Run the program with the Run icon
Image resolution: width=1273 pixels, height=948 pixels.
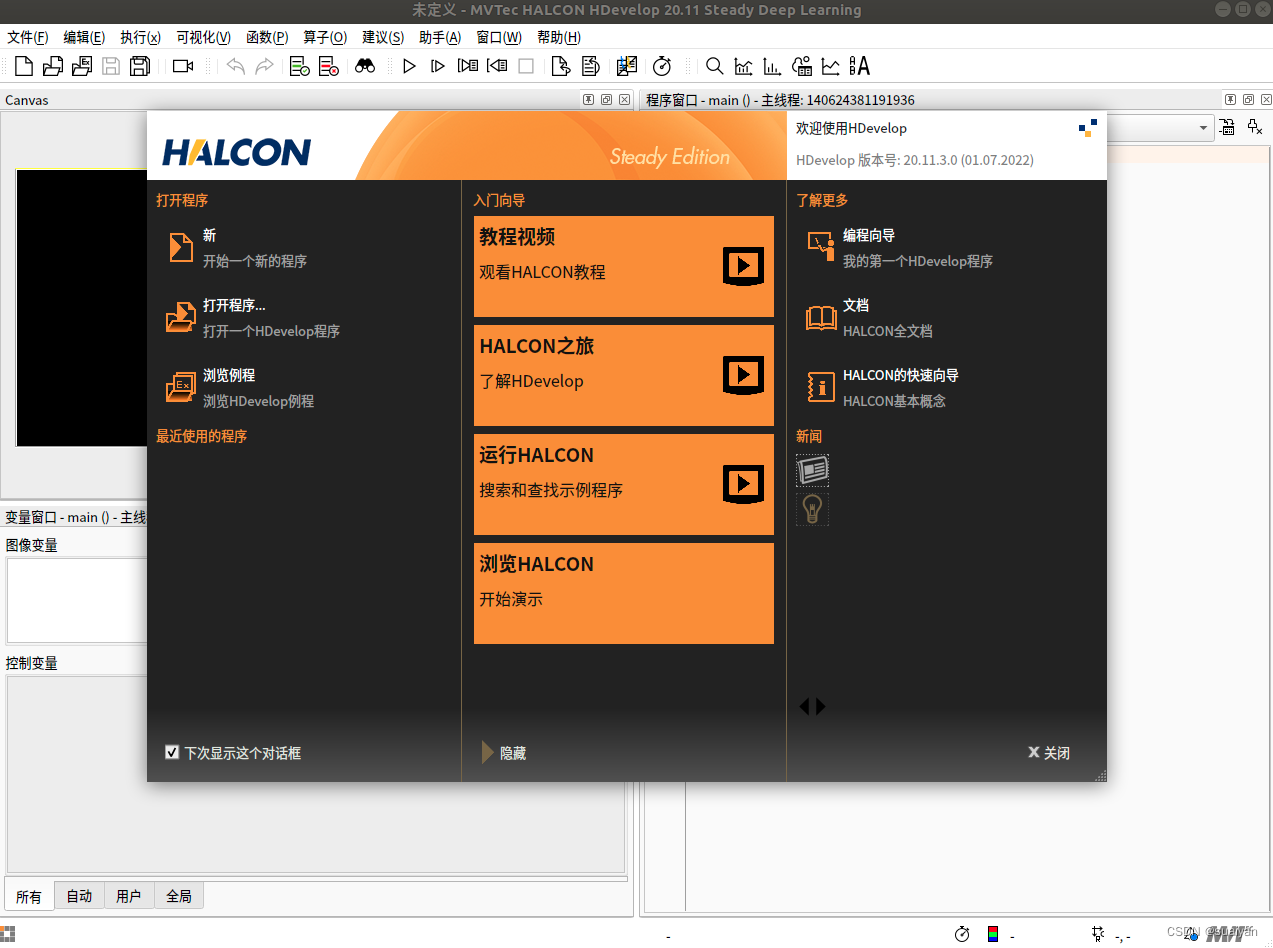[409, 66]
